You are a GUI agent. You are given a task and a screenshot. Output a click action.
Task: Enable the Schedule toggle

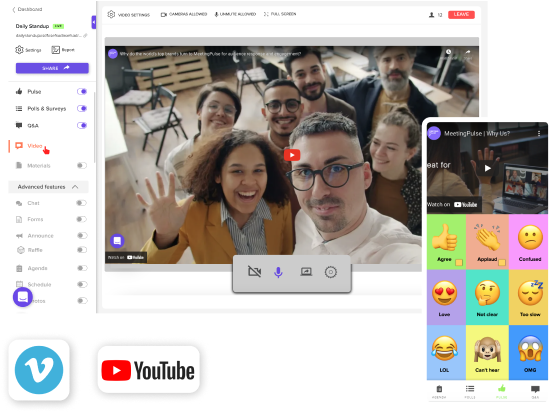(x=82, y=284)
